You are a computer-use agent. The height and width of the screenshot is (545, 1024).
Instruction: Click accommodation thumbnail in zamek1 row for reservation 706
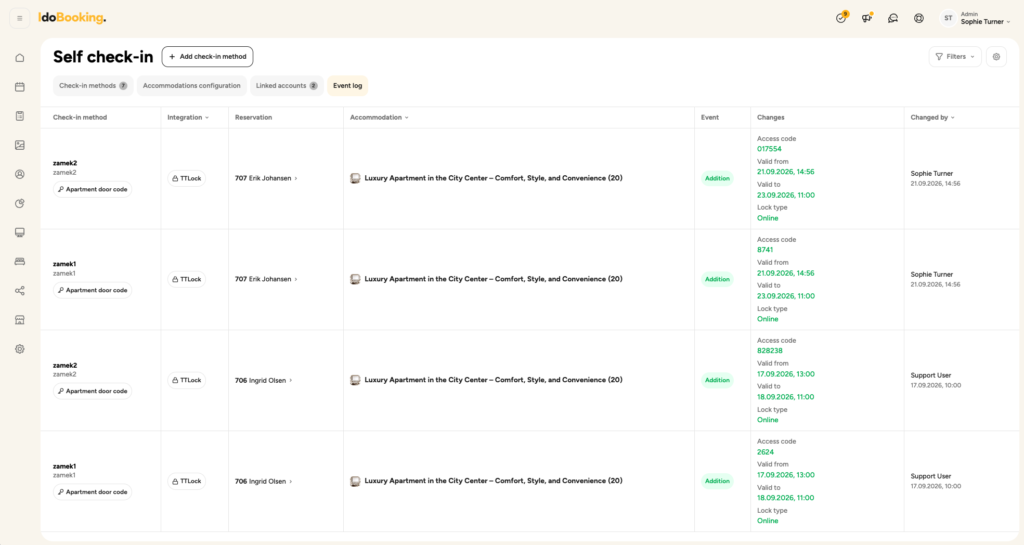pos(355,481)
